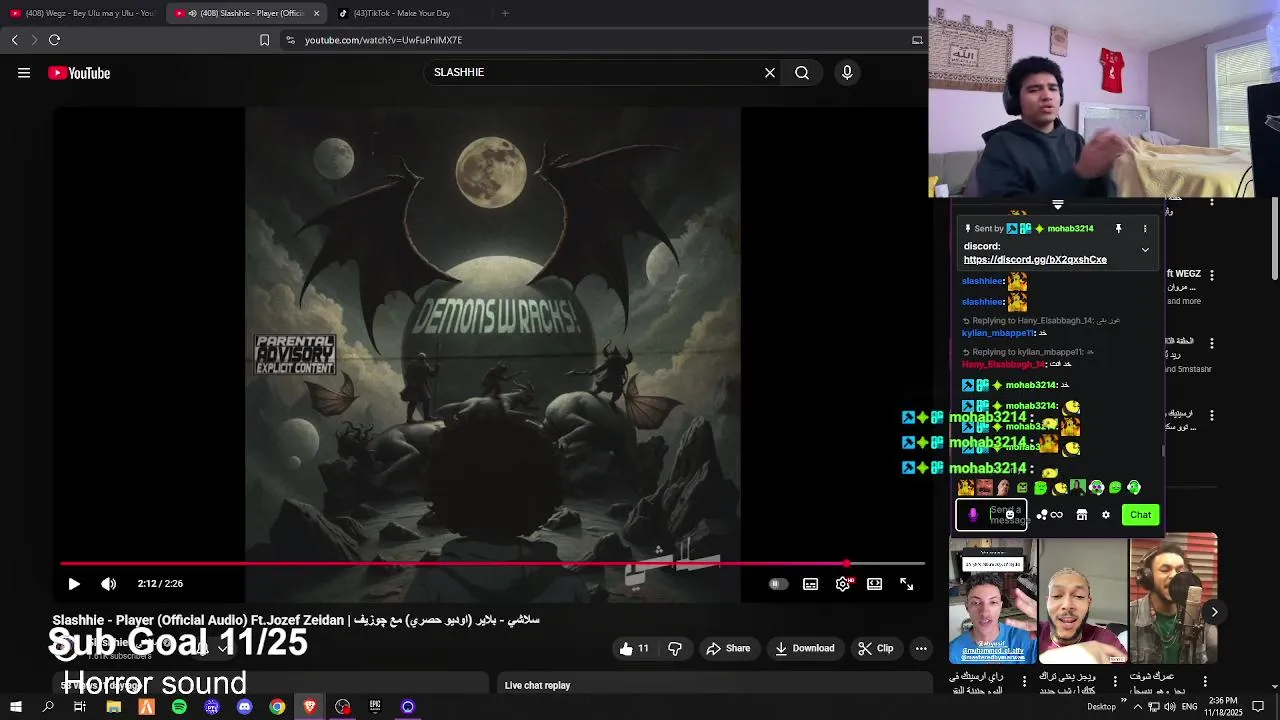This screenshot has height=720, width=1280.
Task: Click the Clip button
Action: point(876,648)
